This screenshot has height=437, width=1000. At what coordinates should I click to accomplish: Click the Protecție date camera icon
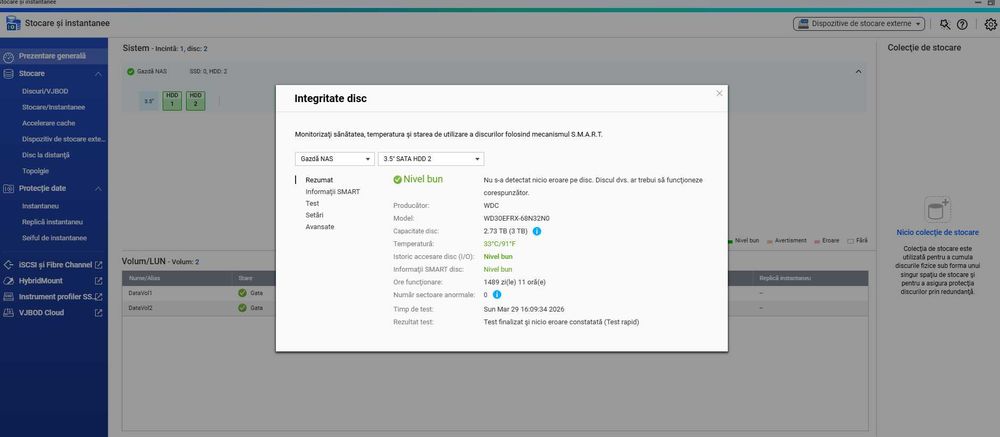(8, 189)
